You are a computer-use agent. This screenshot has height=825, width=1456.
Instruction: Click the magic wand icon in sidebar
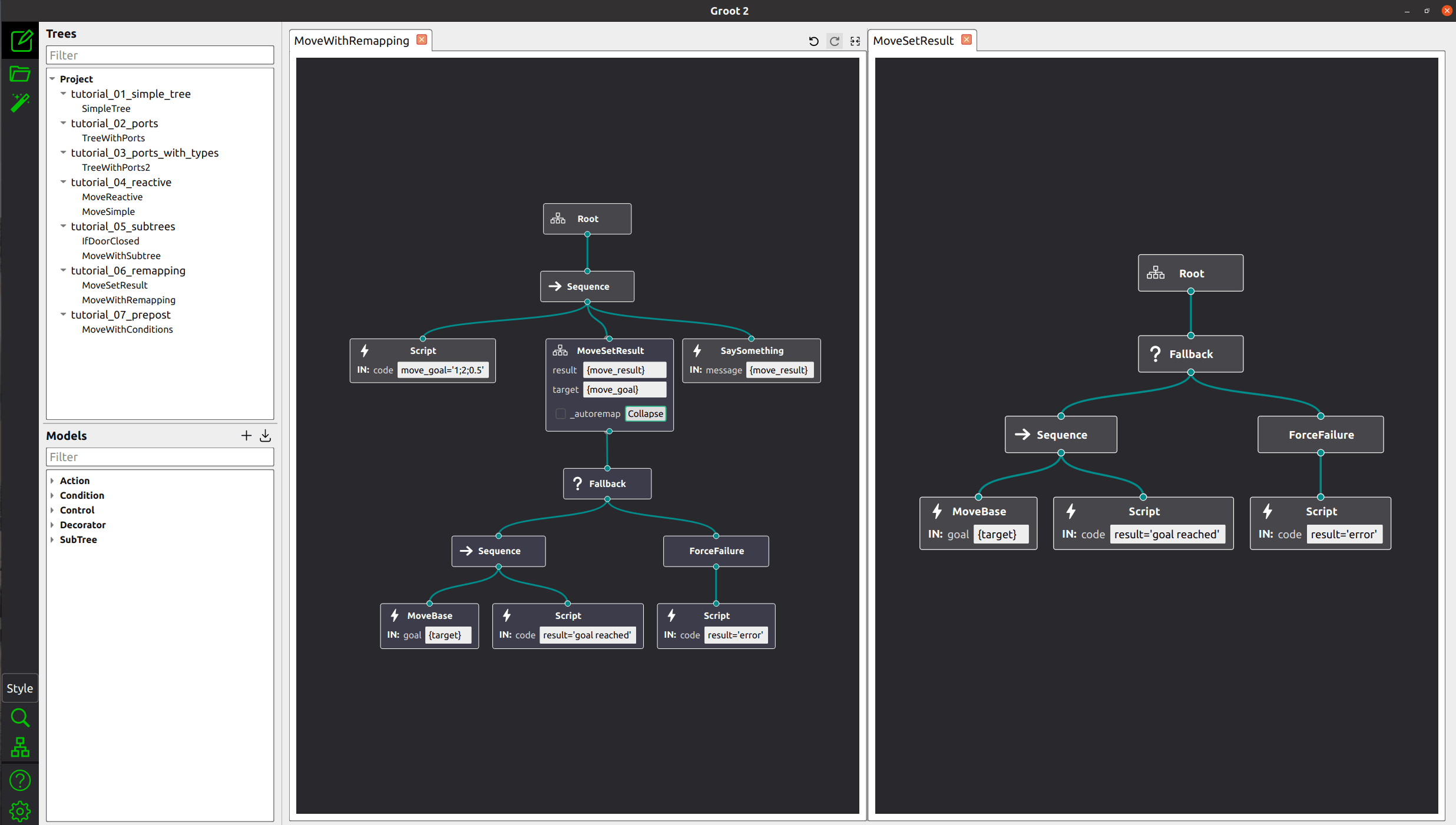coord(20,103)
